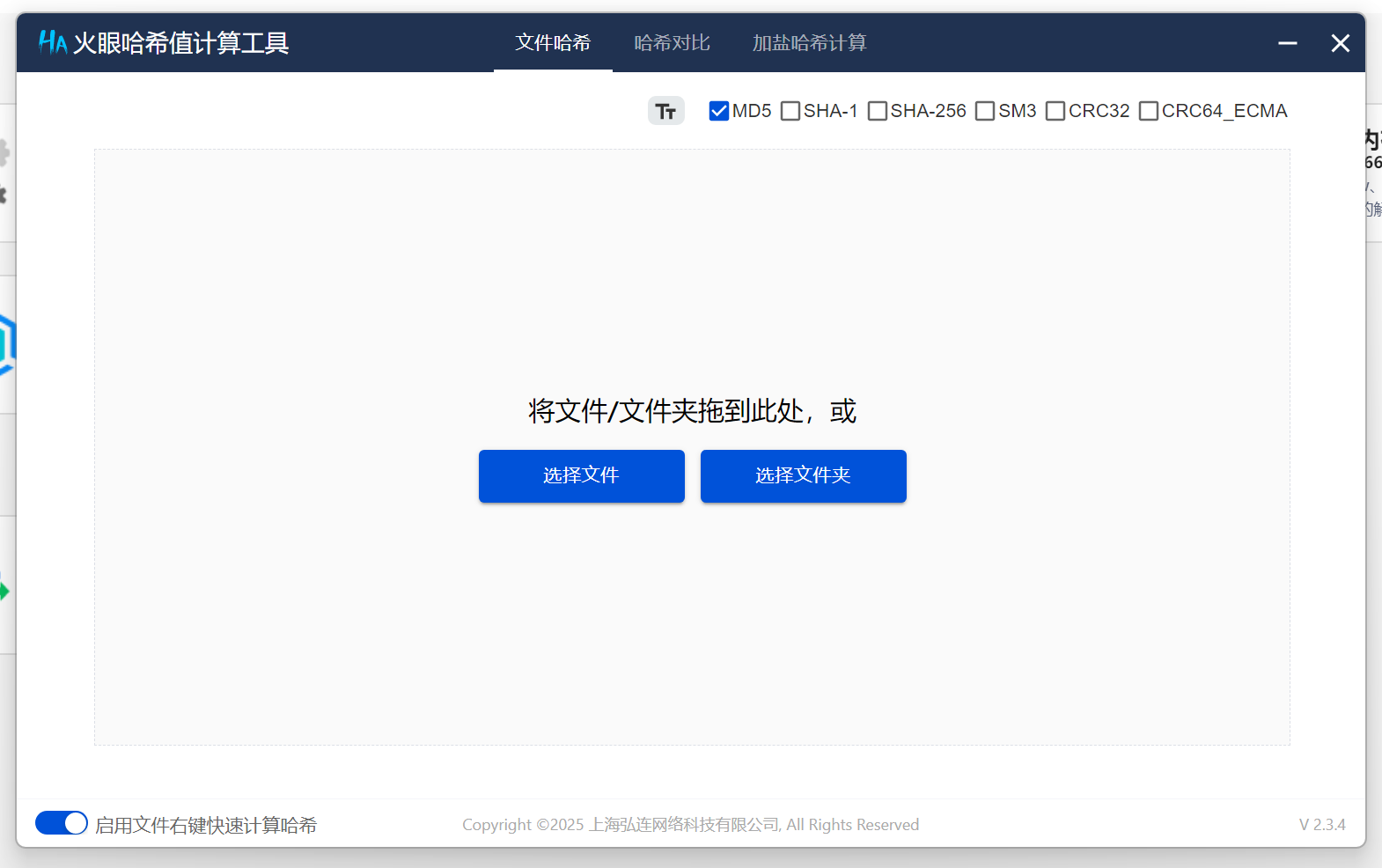
Task: Tick the SHA-256 checkbox
Action: click(x=878, y=111)
